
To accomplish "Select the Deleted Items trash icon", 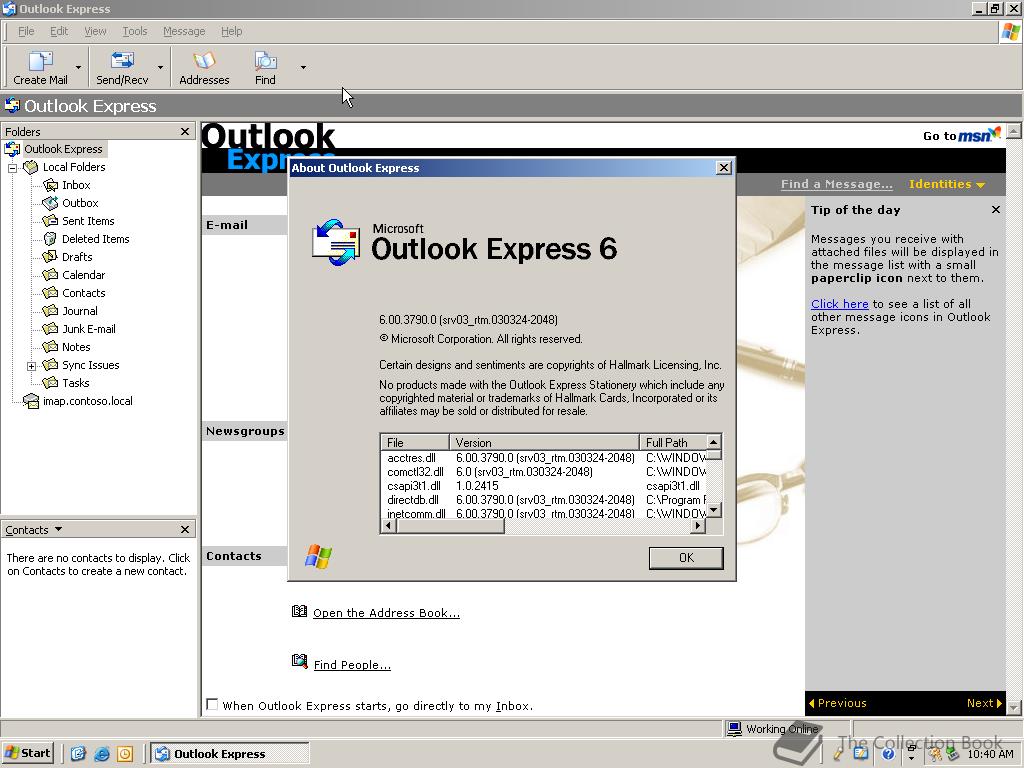I will click(50, 239).
